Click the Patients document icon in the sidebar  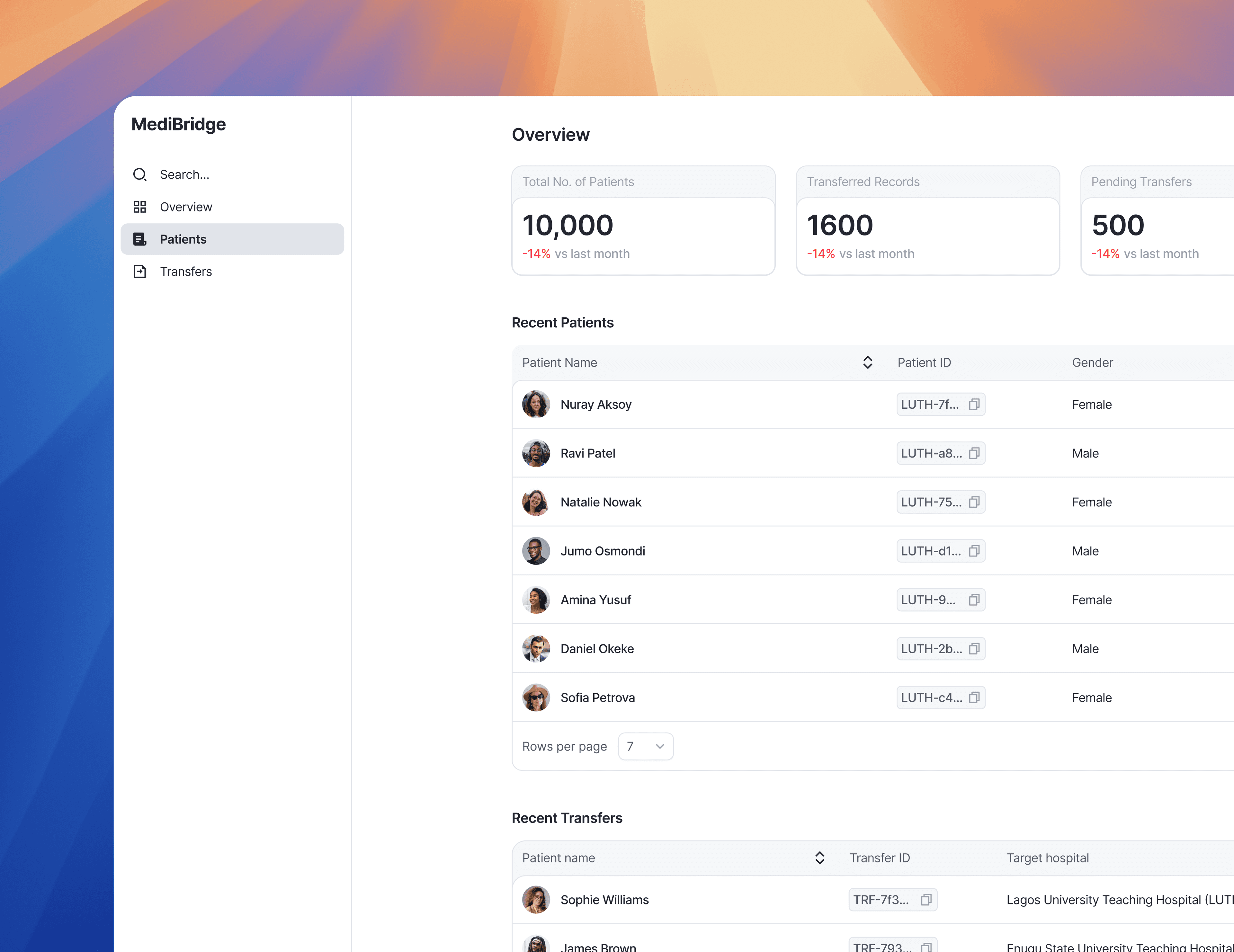tap(139, 239)
